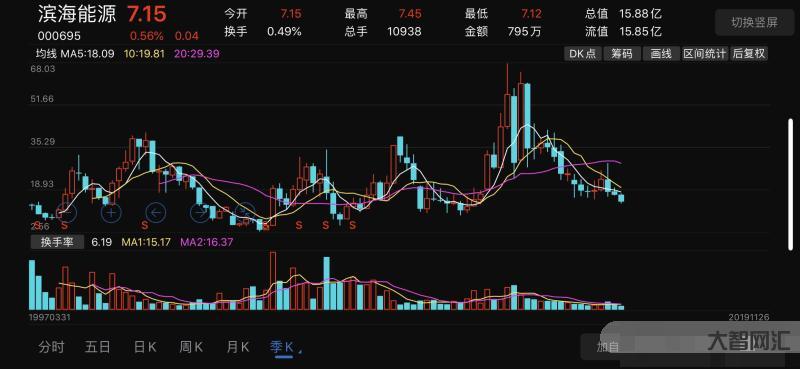The image size is (800, 369).
Task: Click the 均线 MA5:18.09 label
Action: coord(75,54)
